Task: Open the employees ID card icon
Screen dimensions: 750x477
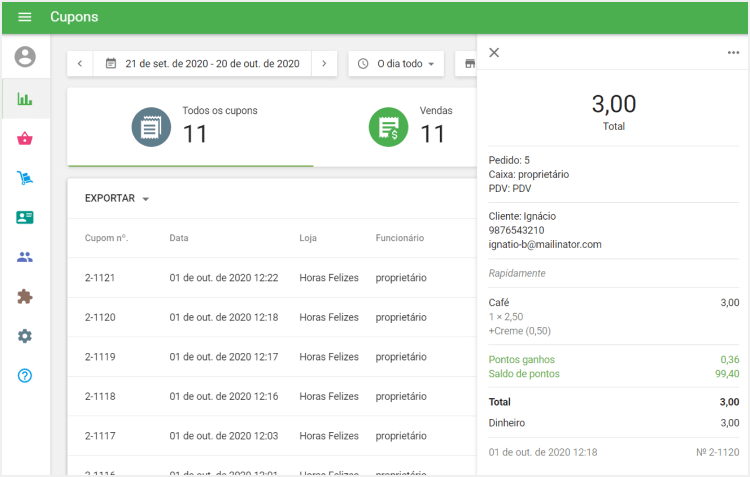Action: pyautogui.click(x=25, y=217)
